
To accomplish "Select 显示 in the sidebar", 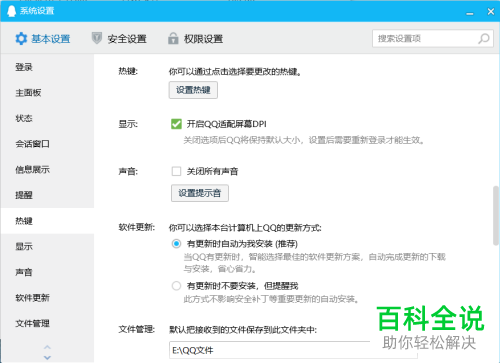I will pos(47,246).
